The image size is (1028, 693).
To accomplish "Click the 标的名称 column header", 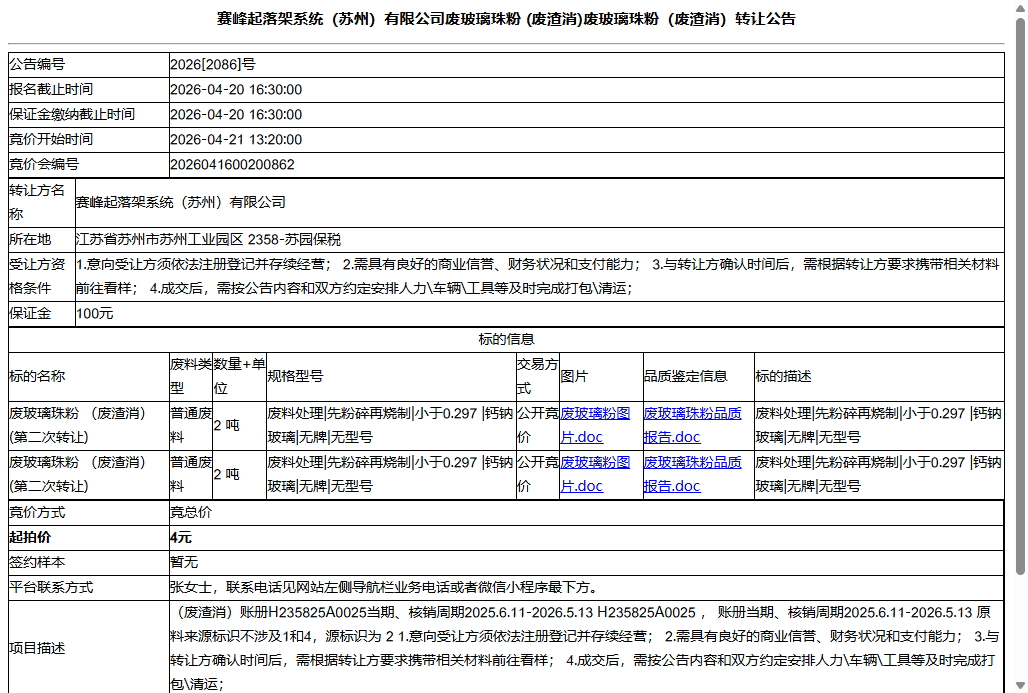I will click(x=37, y=376).
